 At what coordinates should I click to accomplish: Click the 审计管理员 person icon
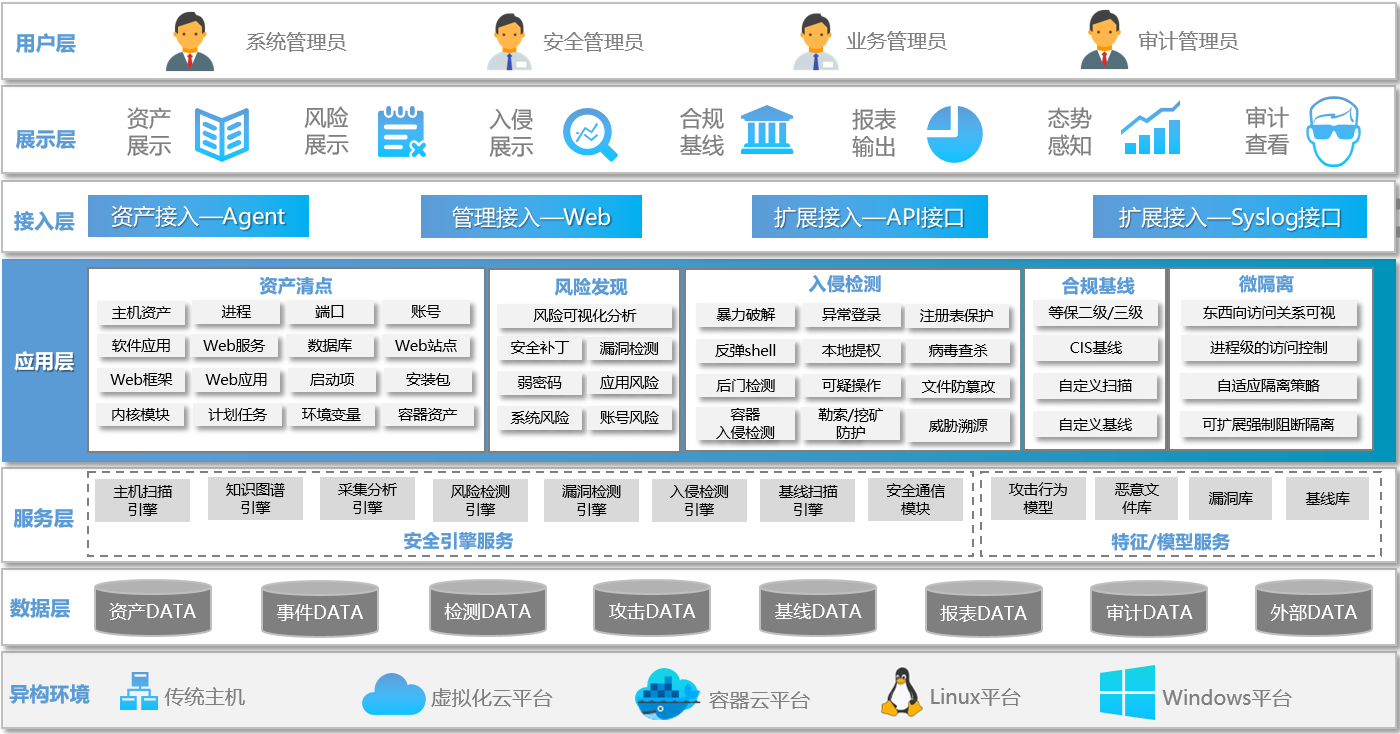click(1105, 41)
